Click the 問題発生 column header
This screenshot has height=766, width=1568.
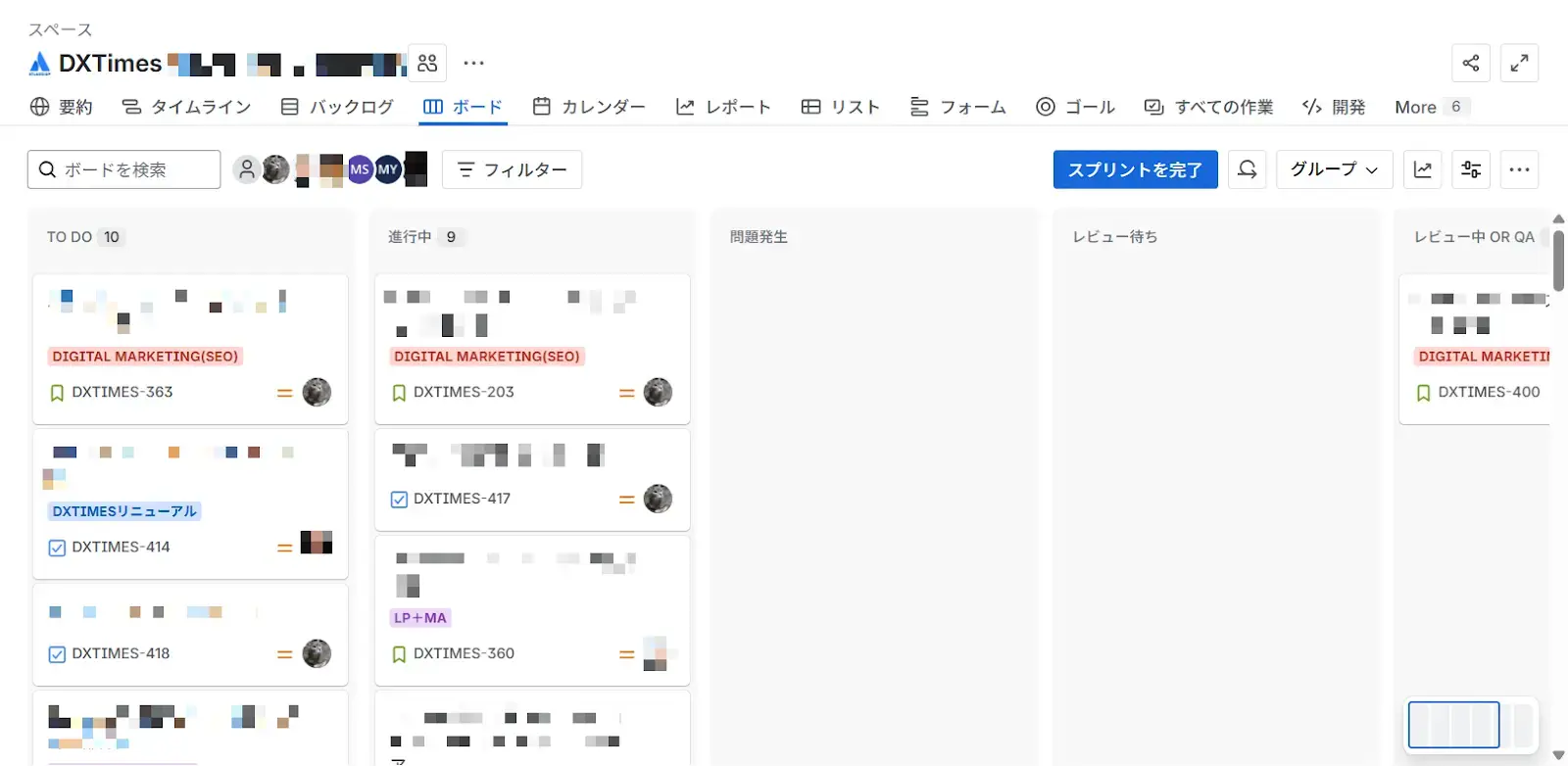(x=759, y=237)
